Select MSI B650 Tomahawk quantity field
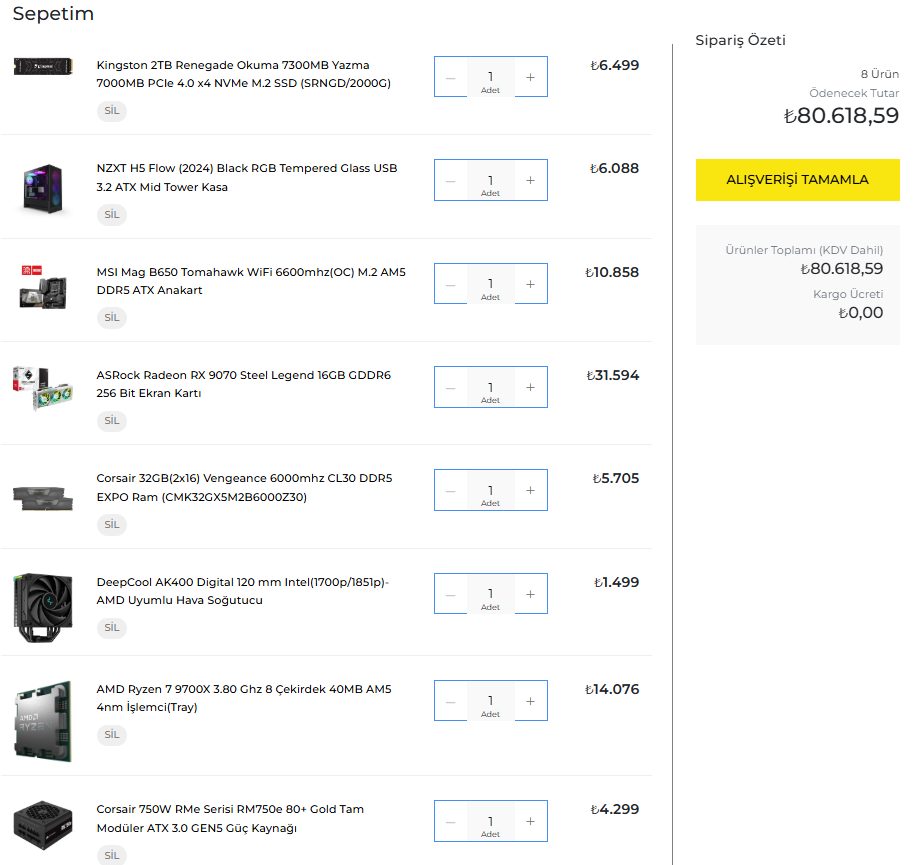The image size is (916, 865). pyautogui.click(x=491, y=284)
